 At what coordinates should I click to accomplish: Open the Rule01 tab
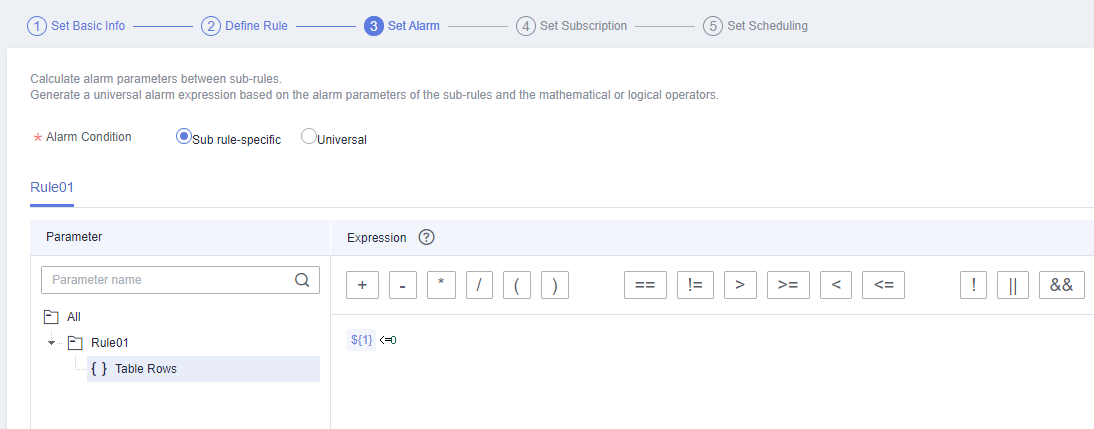pyautogui.click(x=52, y=187)
